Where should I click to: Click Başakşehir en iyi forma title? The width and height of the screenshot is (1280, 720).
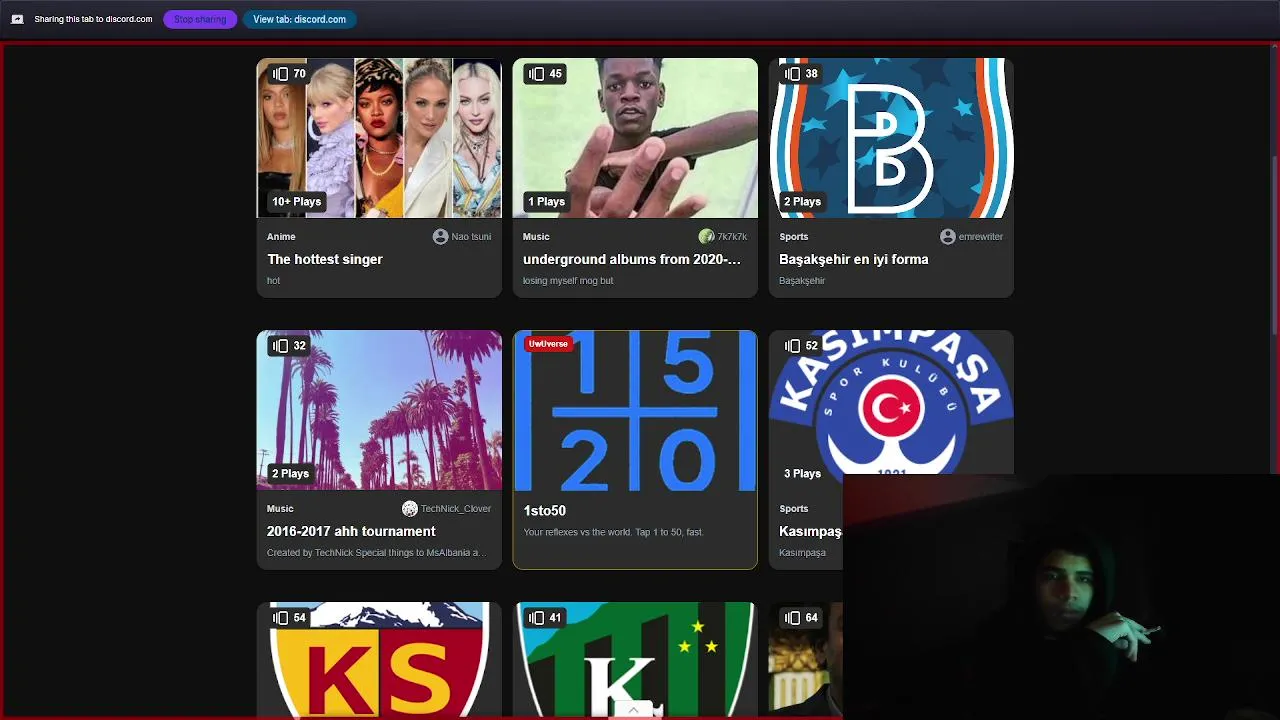point(854,259)
